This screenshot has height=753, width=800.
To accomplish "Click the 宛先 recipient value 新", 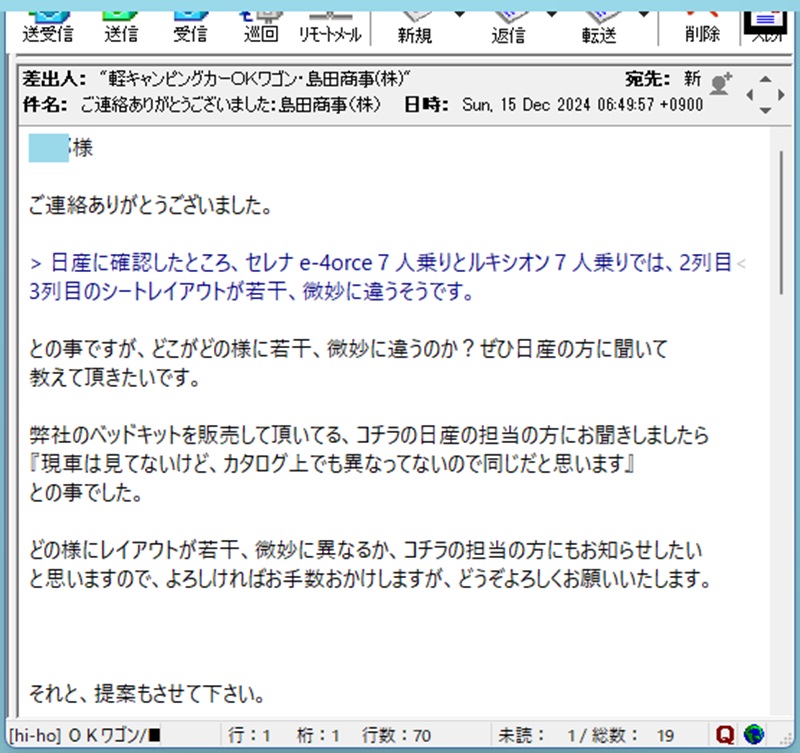I will pyautogui.click(x=692, y=79).
